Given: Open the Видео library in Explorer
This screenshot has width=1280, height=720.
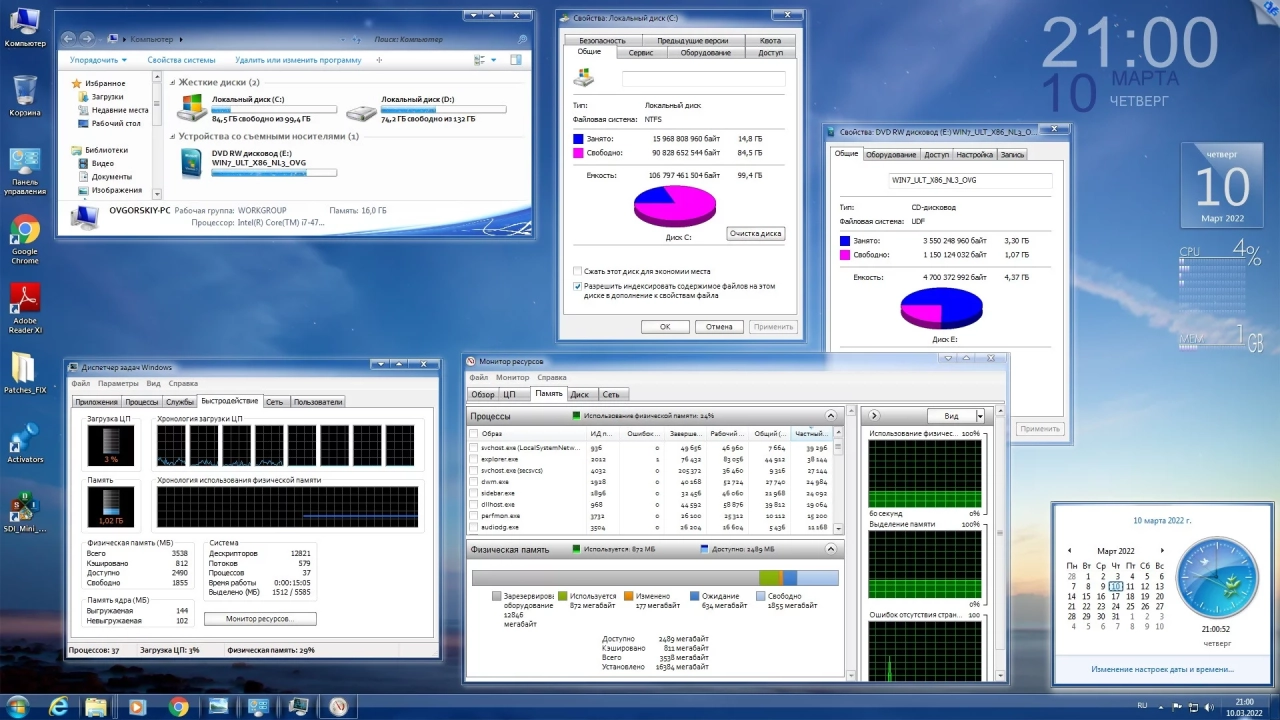Looking at the screenshot, I should [x=96, y=163].
